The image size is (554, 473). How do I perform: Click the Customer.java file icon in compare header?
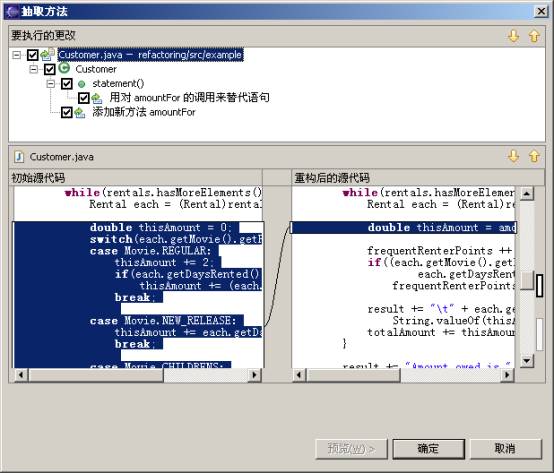click(x=19, y=156)
